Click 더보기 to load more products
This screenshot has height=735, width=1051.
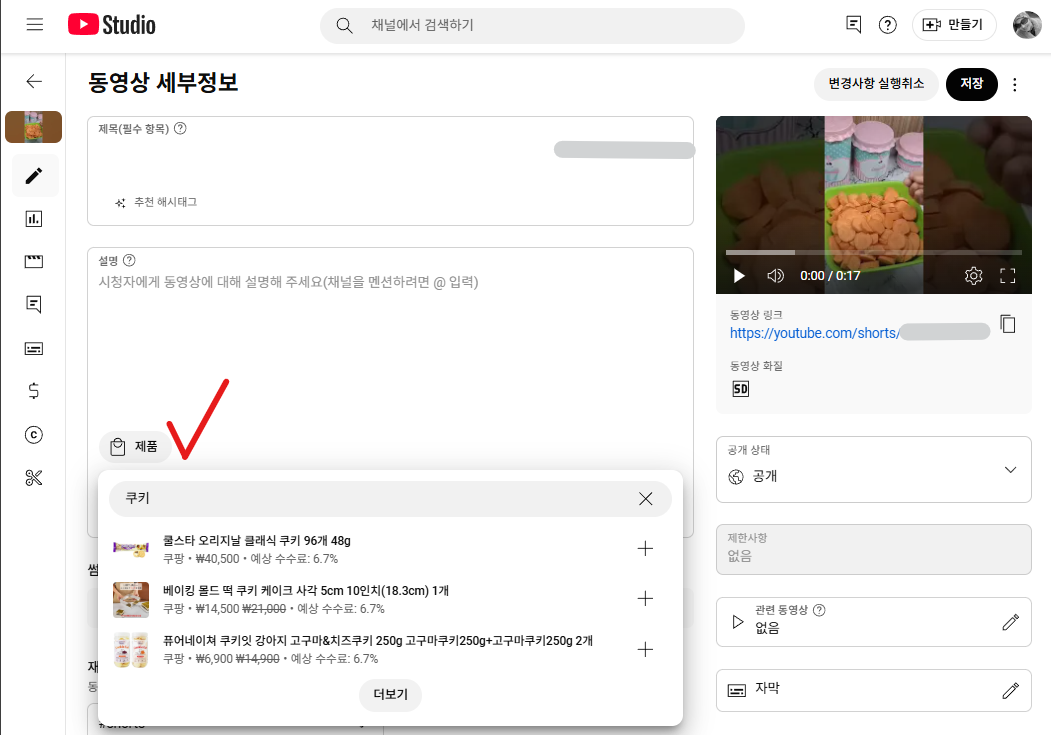[390, 695]
